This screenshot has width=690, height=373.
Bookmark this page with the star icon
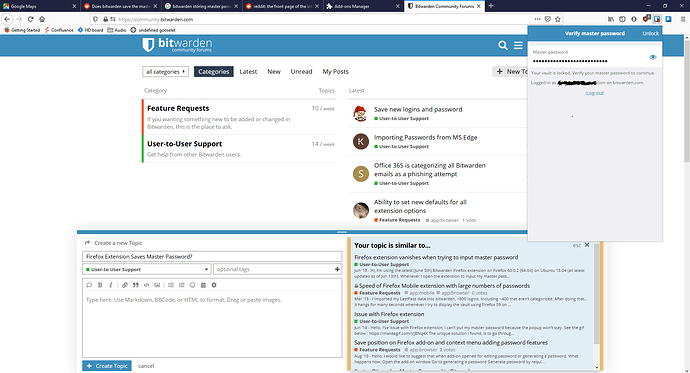(558, 19)
